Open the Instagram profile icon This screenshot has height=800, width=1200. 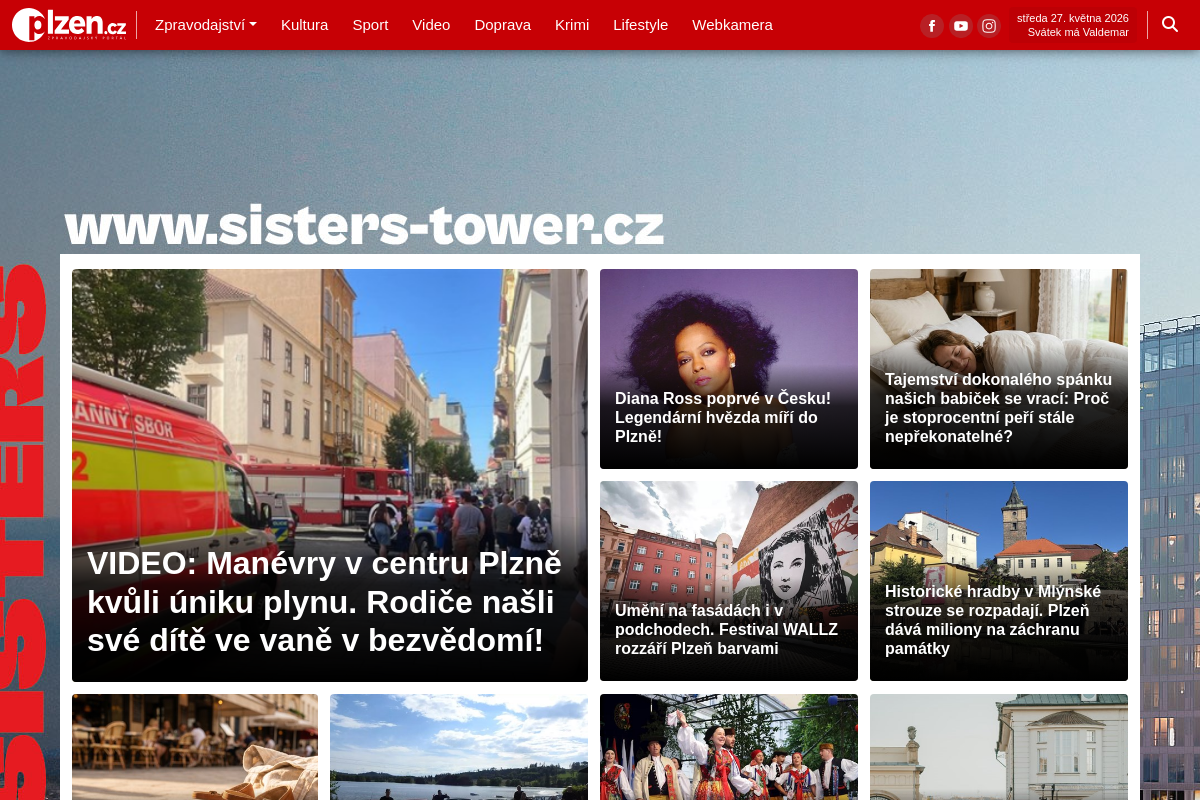[x=989, y=26]
